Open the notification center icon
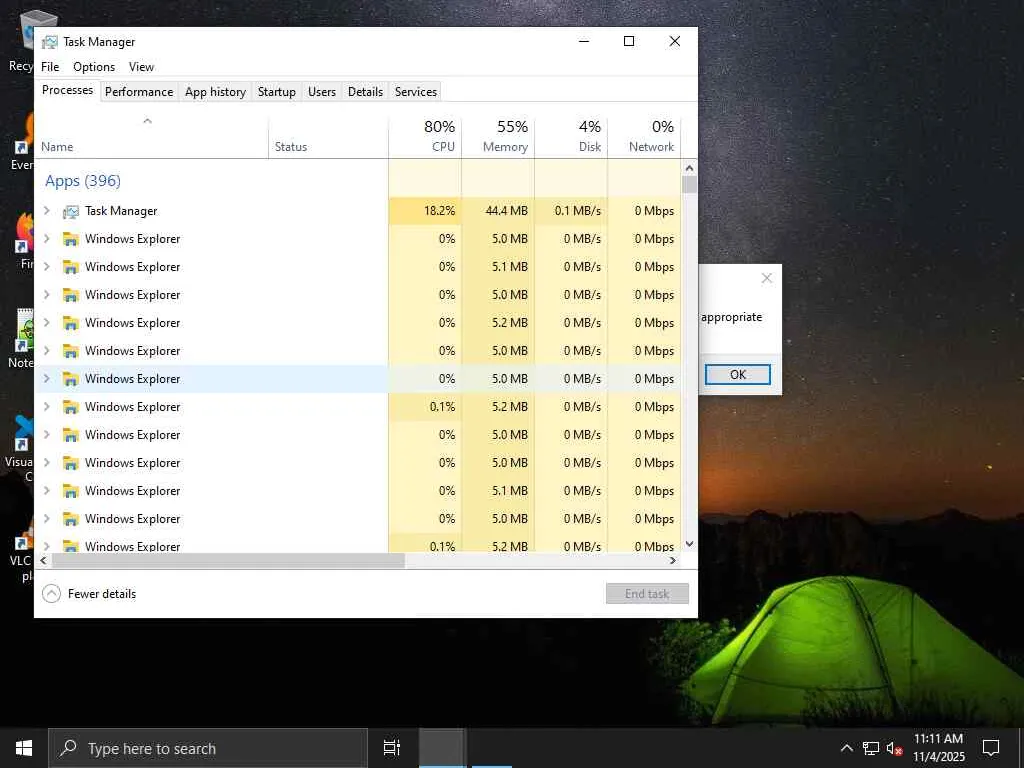This screenshot has height=768, width=1024. [991, 748]
